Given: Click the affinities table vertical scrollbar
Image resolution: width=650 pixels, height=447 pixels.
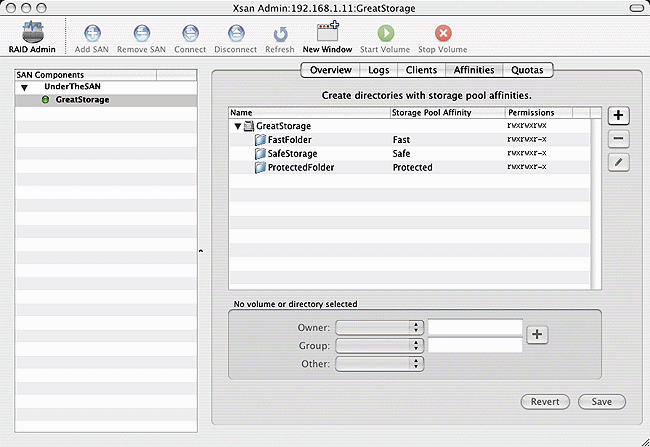Looking at the screenshot, I should click(x=596, y=204).
